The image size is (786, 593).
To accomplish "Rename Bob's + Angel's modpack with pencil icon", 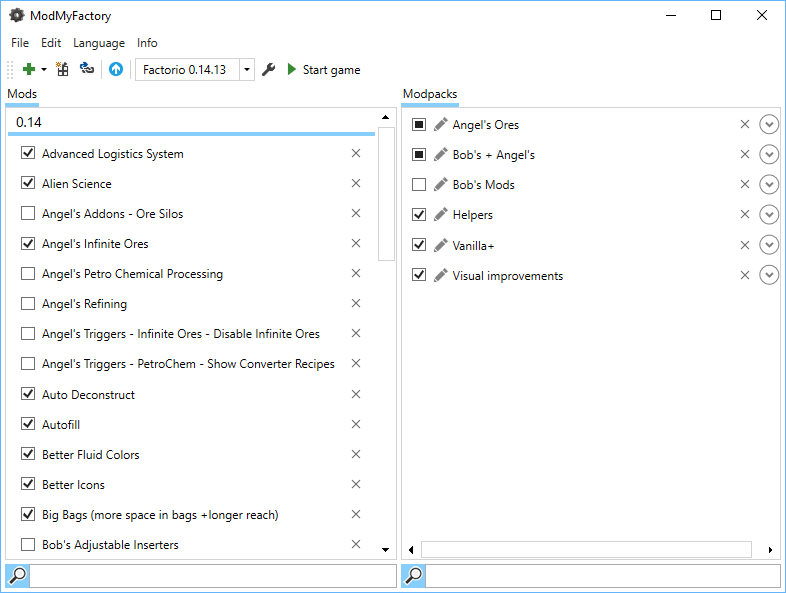I will click(441, 154).
